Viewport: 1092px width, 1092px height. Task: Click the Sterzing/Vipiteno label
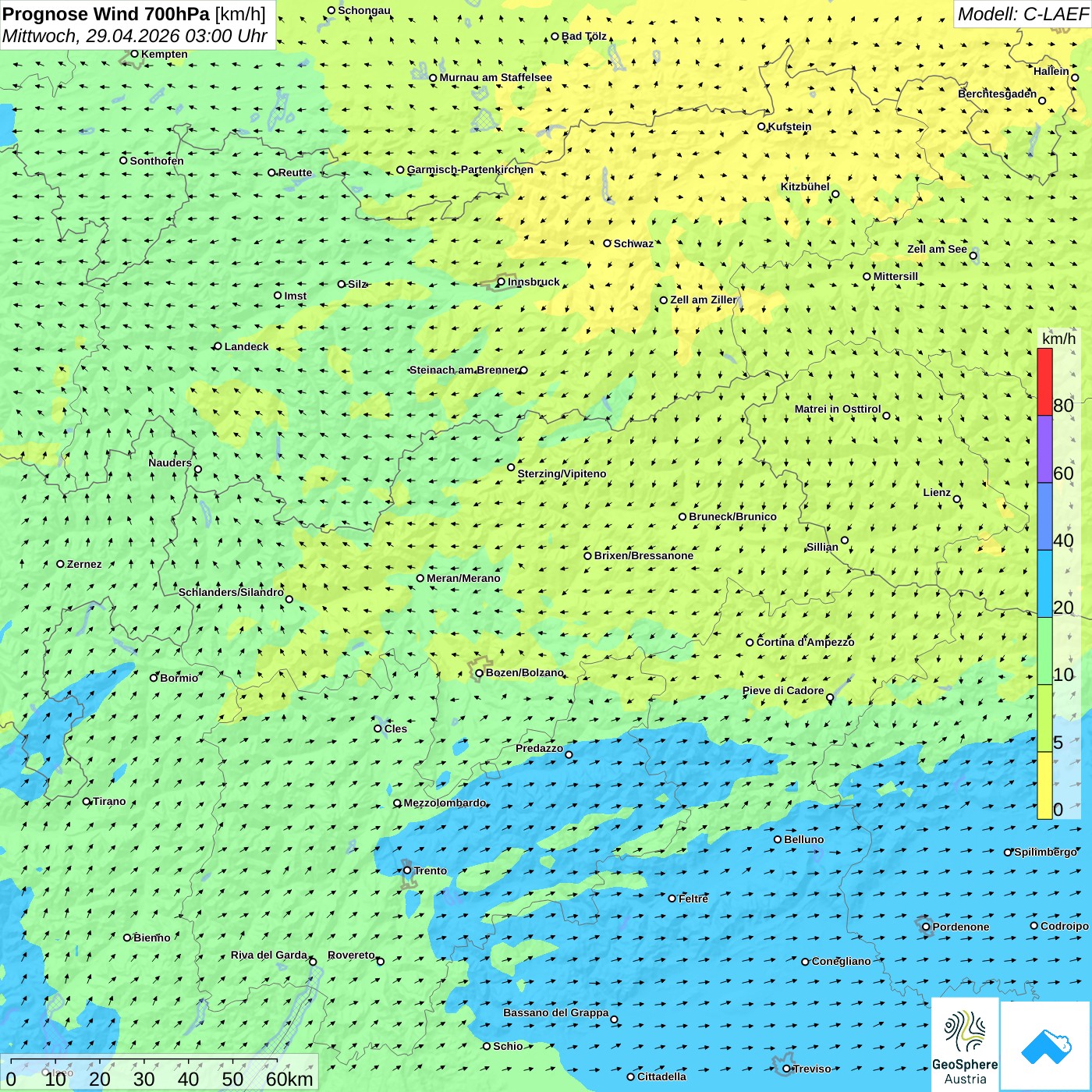coord(562,473)
